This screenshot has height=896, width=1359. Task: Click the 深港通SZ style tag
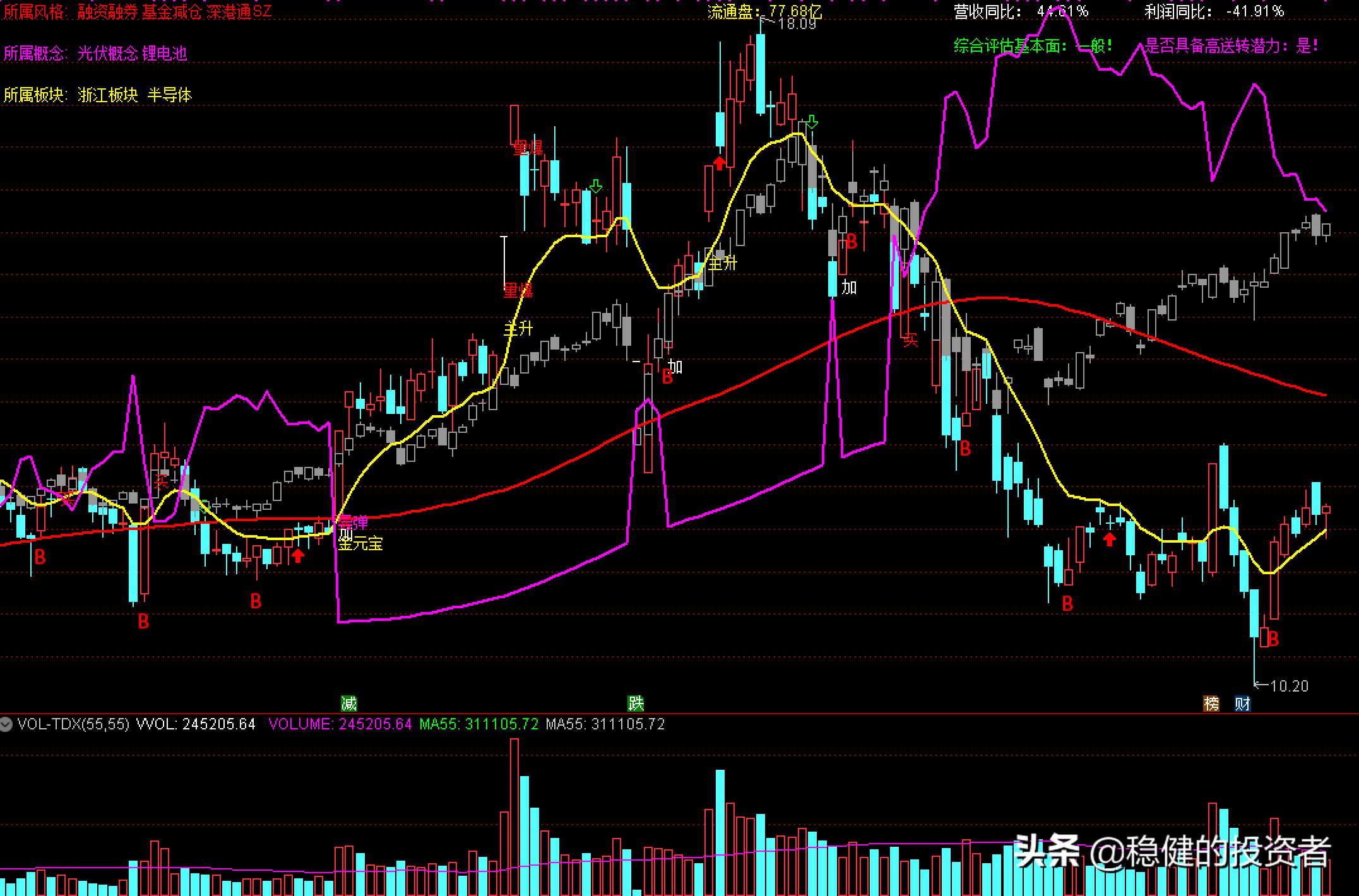pos(239,12)
